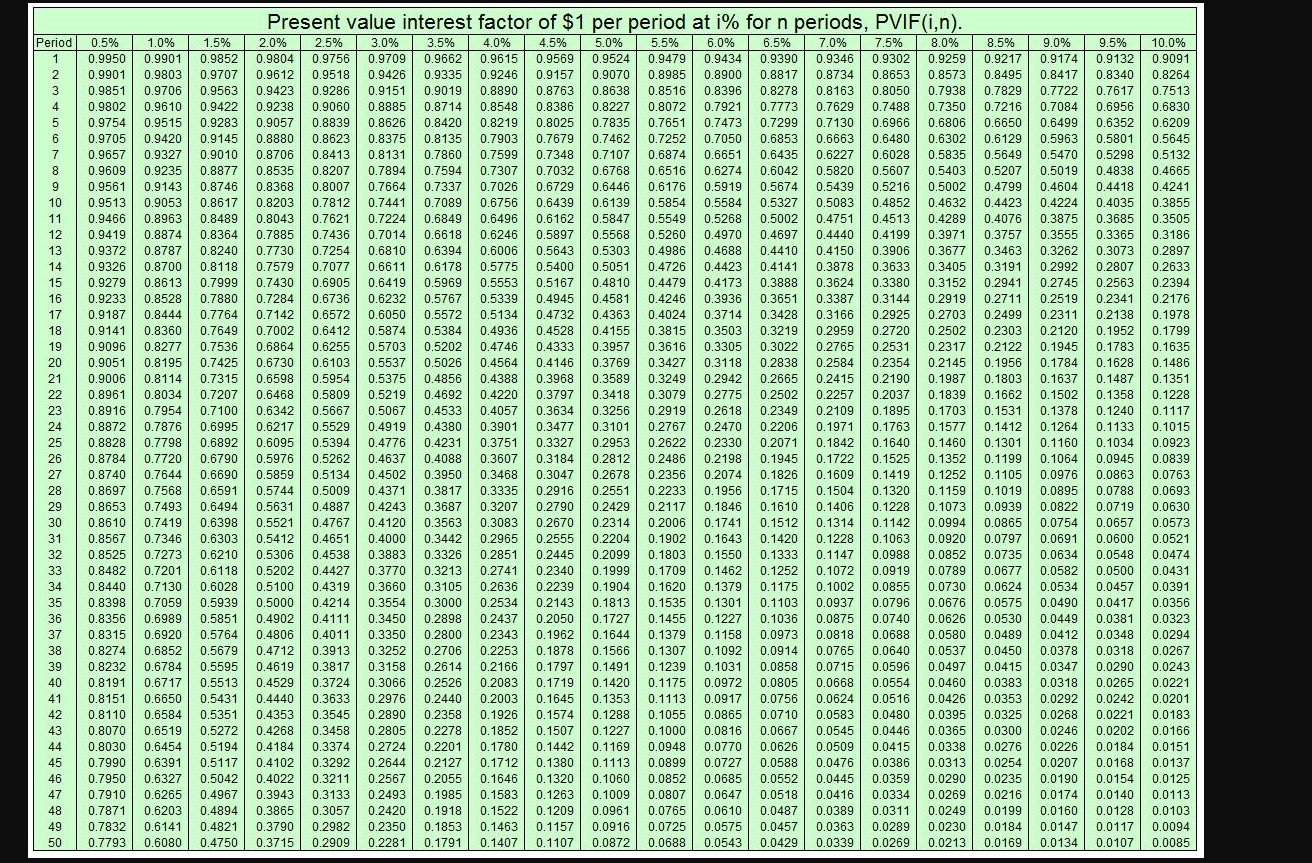
Task: Select the 10.0% column header
Action: click(1170, 43)
